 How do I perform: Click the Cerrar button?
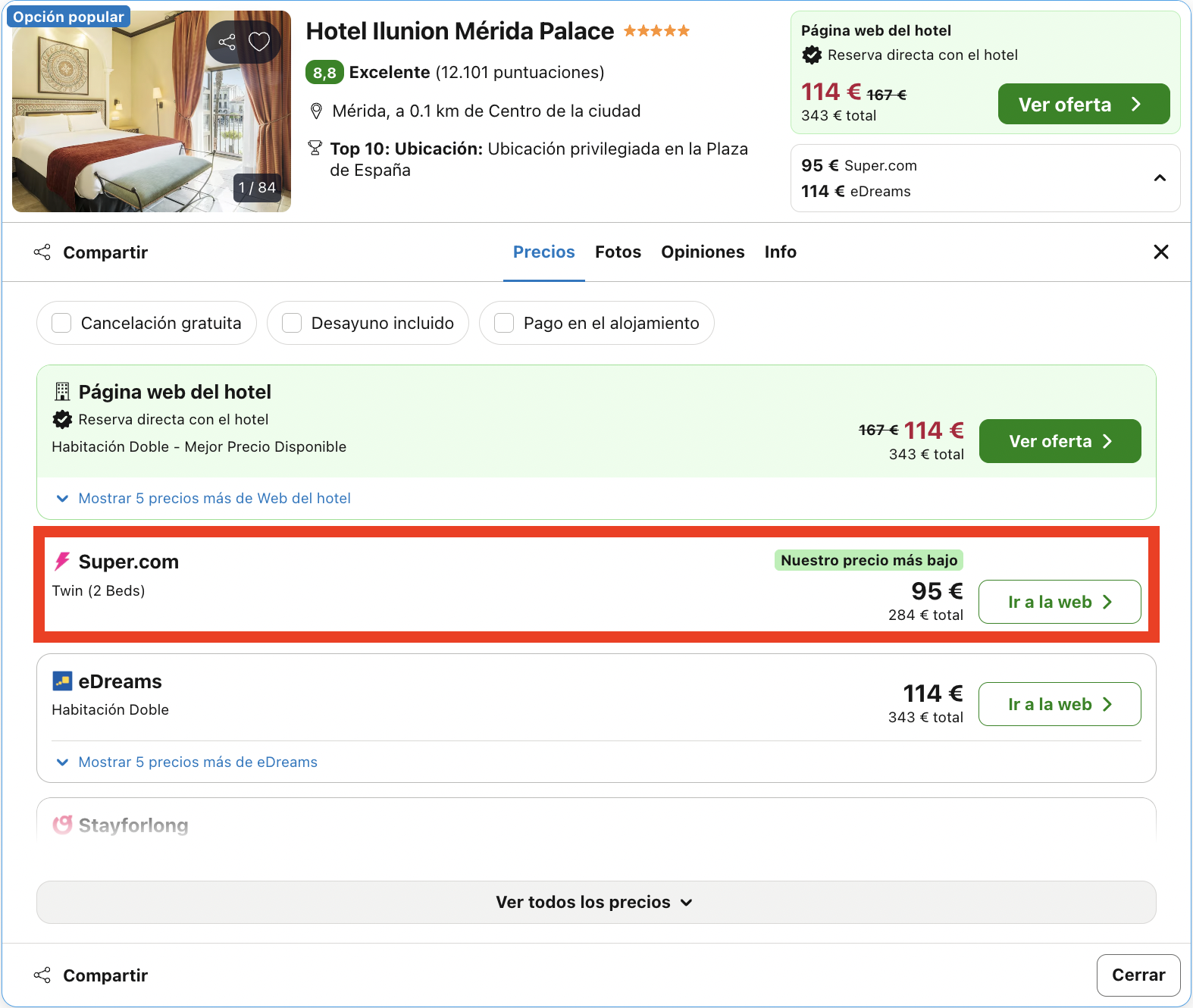1138,975
